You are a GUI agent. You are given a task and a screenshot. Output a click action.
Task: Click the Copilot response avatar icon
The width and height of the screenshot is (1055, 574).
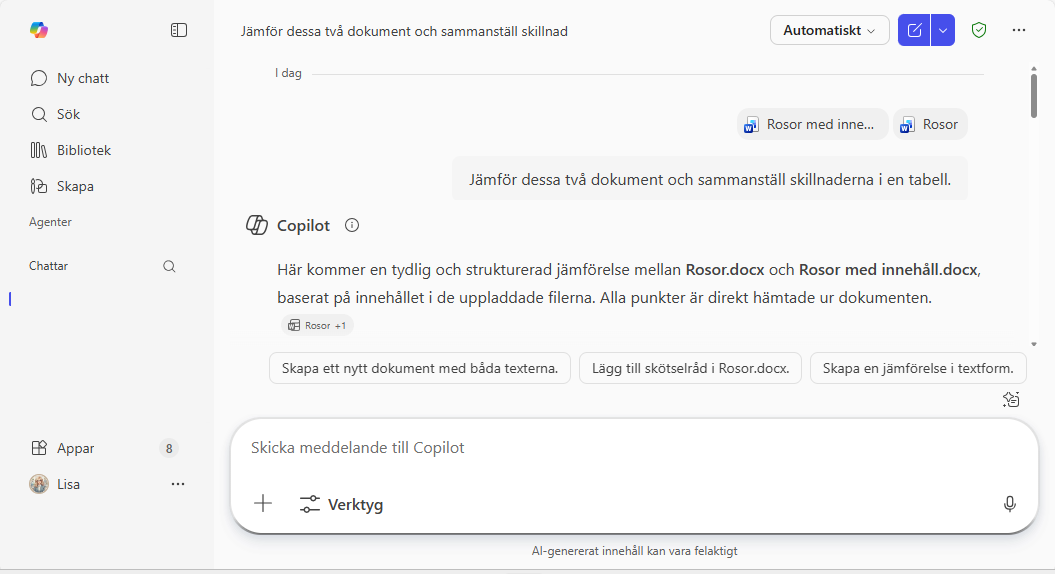coord(257,225)
